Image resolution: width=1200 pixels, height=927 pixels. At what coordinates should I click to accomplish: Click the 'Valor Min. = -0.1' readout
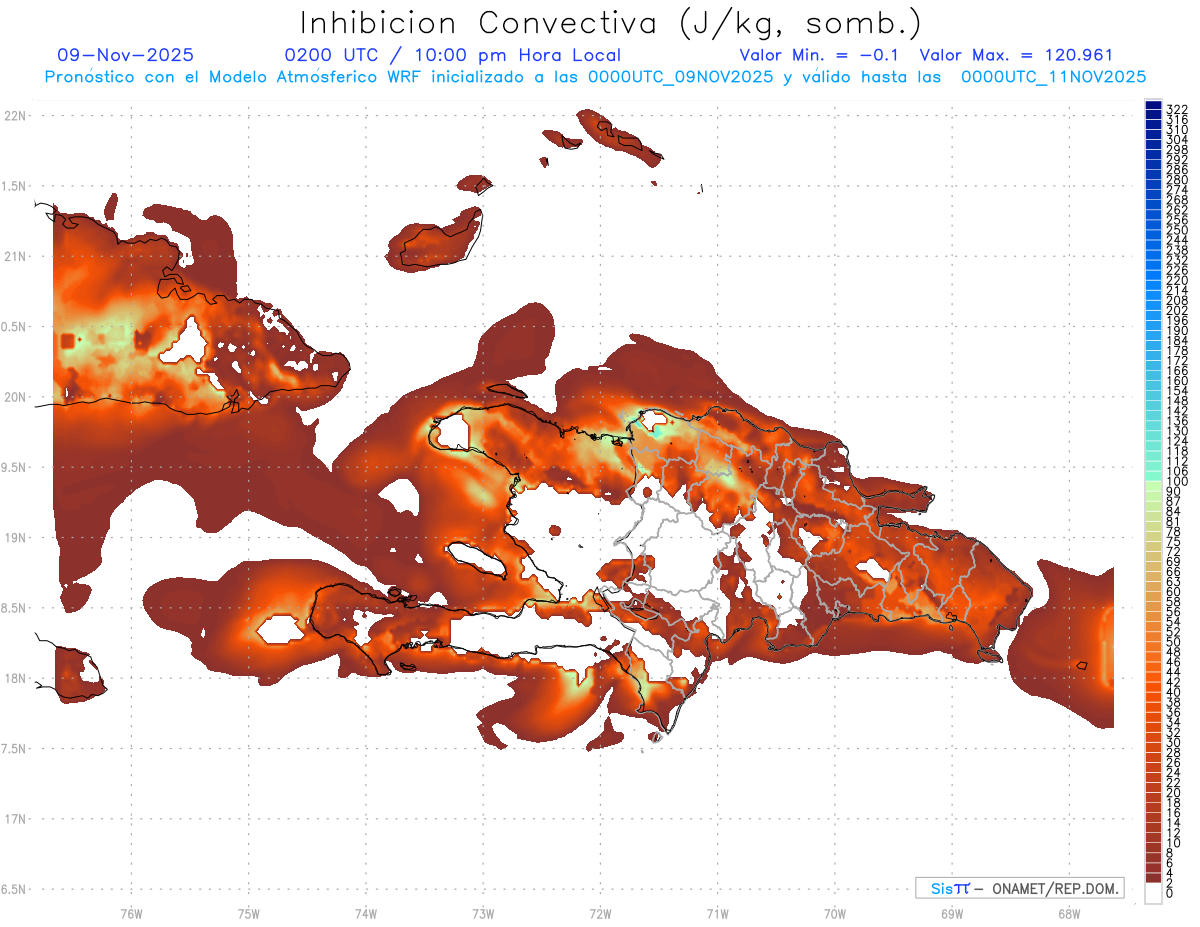click(820, 56)
